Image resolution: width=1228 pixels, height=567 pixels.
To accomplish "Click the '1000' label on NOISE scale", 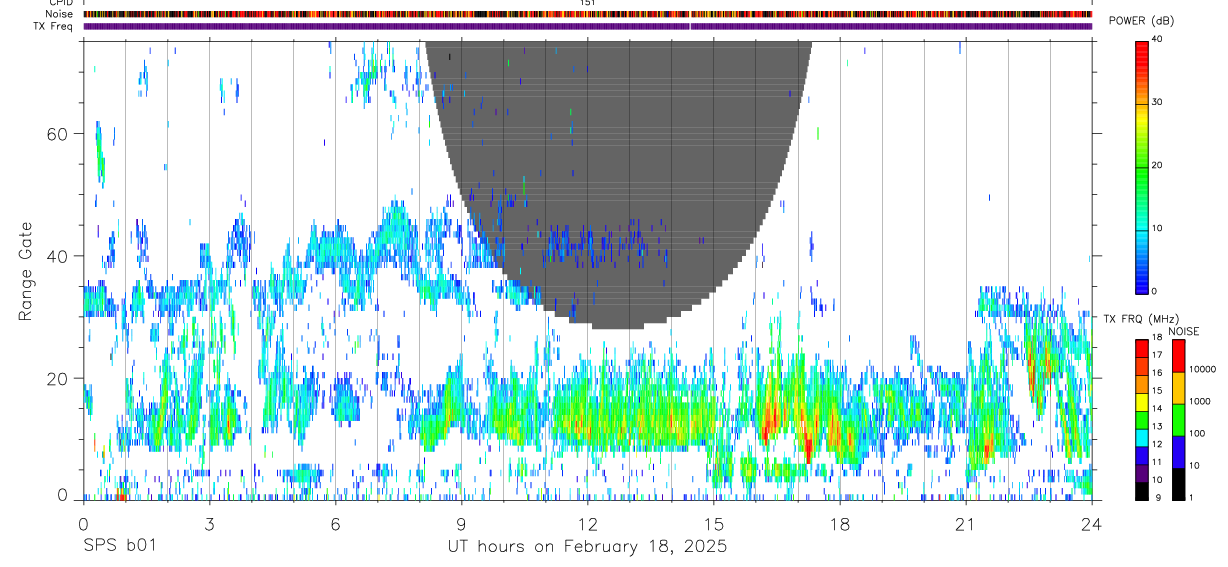I will click(x=1199, y=401).
